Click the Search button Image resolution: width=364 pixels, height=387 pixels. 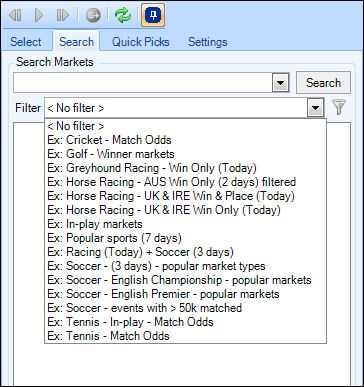[x=323, y=83]
